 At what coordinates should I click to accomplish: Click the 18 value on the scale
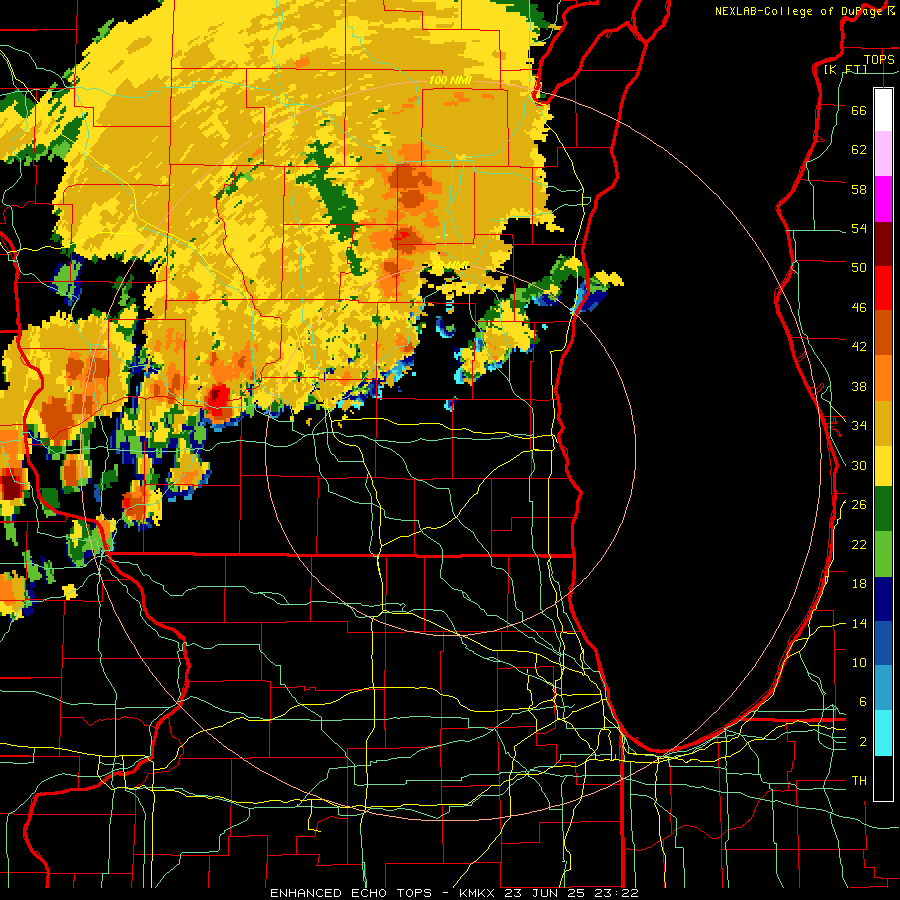tap(859, 584)
